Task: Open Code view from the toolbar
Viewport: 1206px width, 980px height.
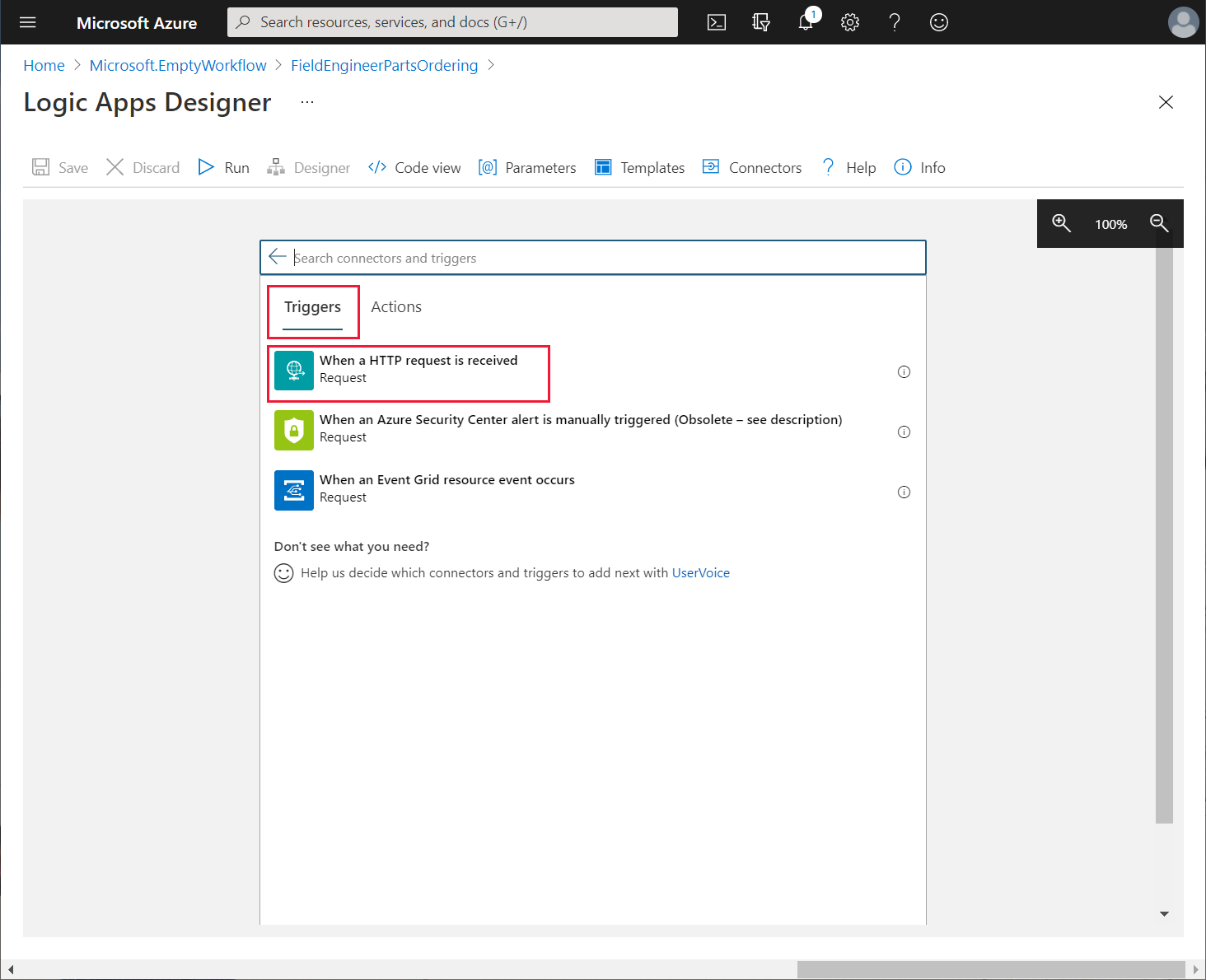Action: click(414, 168)
